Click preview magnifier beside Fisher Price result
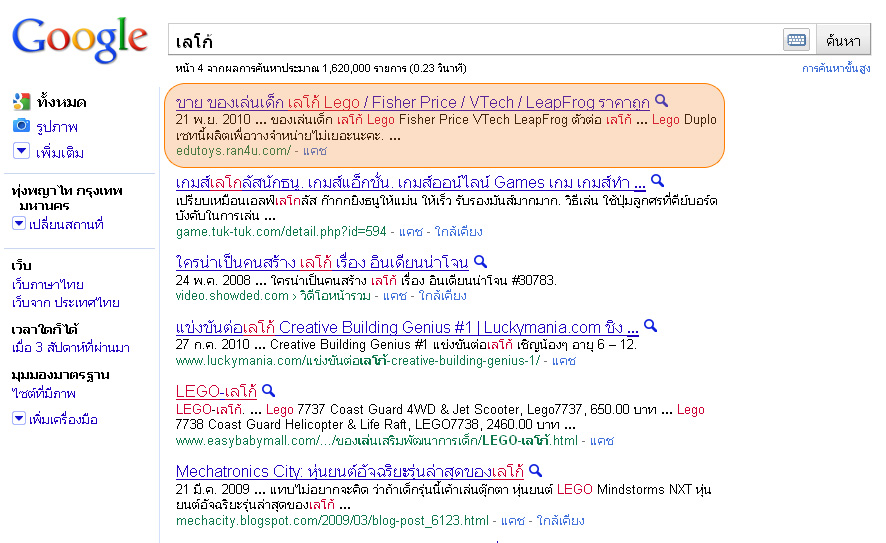Viewport: 886px width, 543px height. tap(662, 101)
